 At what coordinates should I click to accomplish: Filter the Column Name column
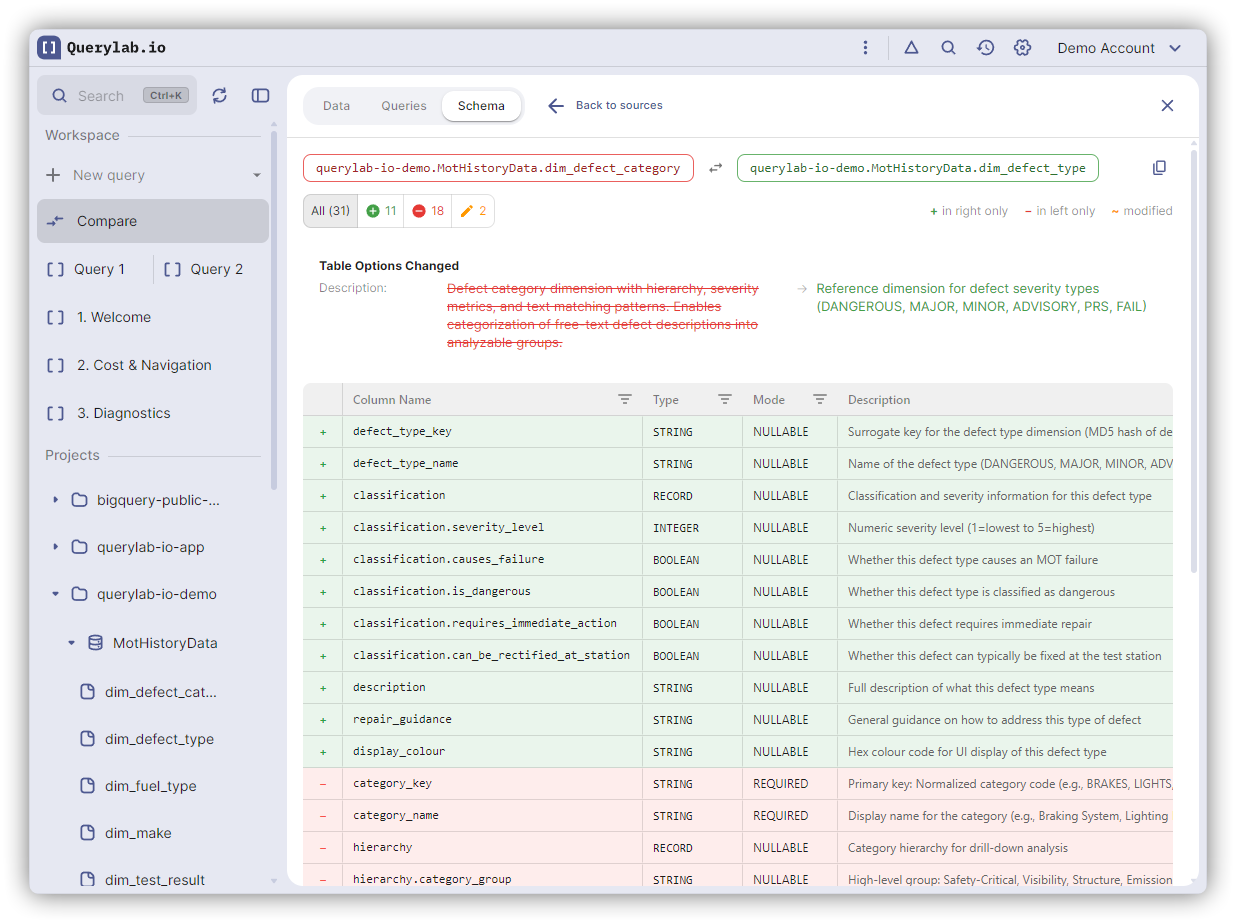click(x=624, y=399)
